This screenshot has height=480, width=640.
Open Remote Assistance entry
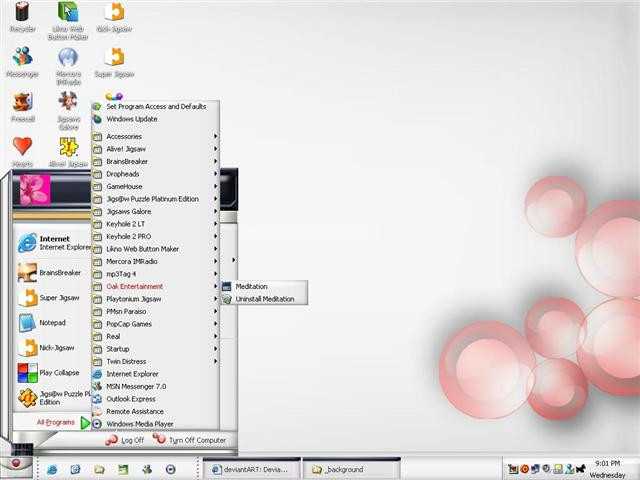[x=156, y=412]
